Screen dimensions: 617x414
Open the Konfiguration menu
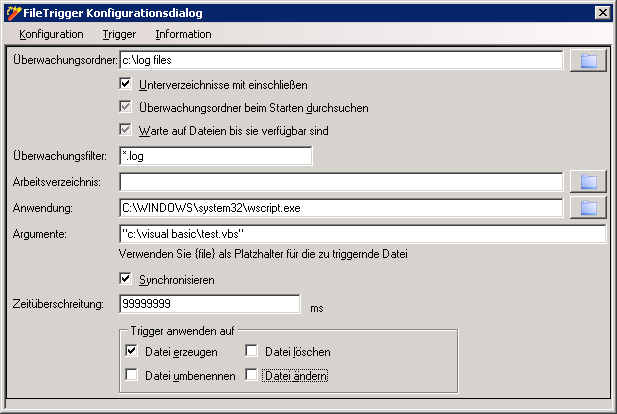click(x=51, y=34)
